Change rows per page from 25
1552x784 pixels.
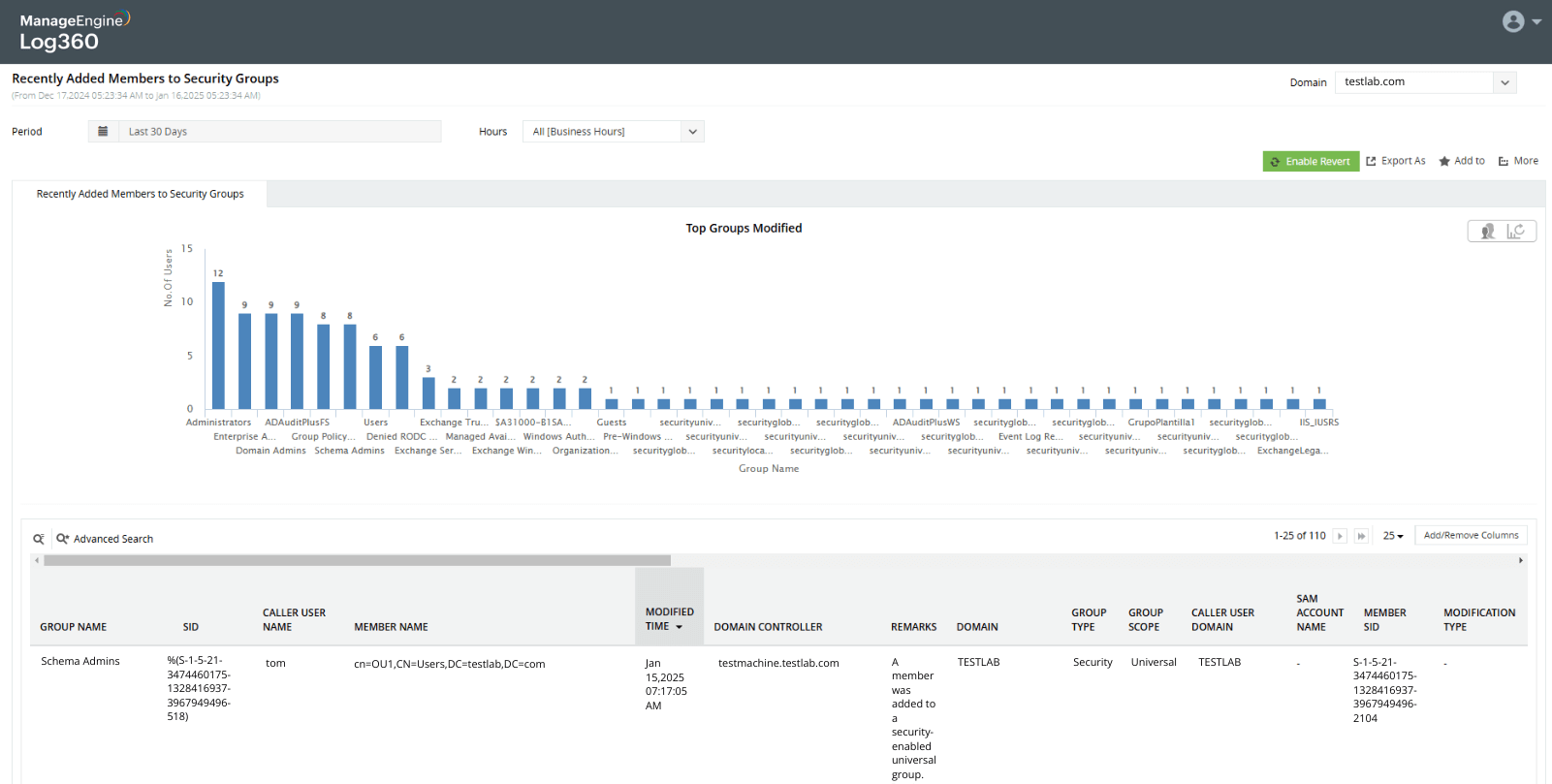point(1393,536)
